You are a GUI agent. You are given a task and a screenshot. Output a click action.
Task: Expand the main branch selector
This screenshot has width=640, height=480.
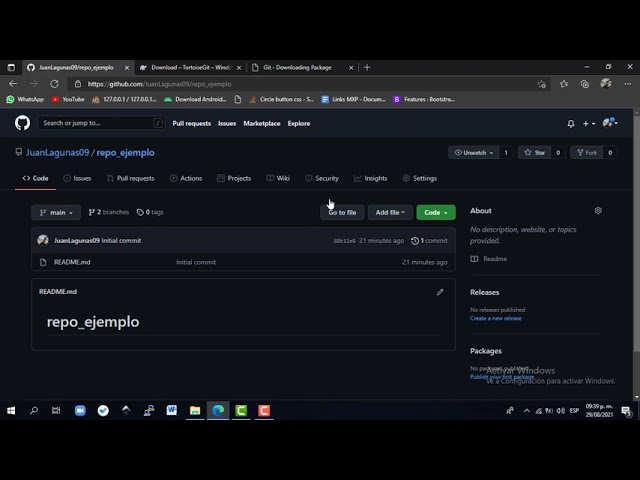tap(56, 212)
